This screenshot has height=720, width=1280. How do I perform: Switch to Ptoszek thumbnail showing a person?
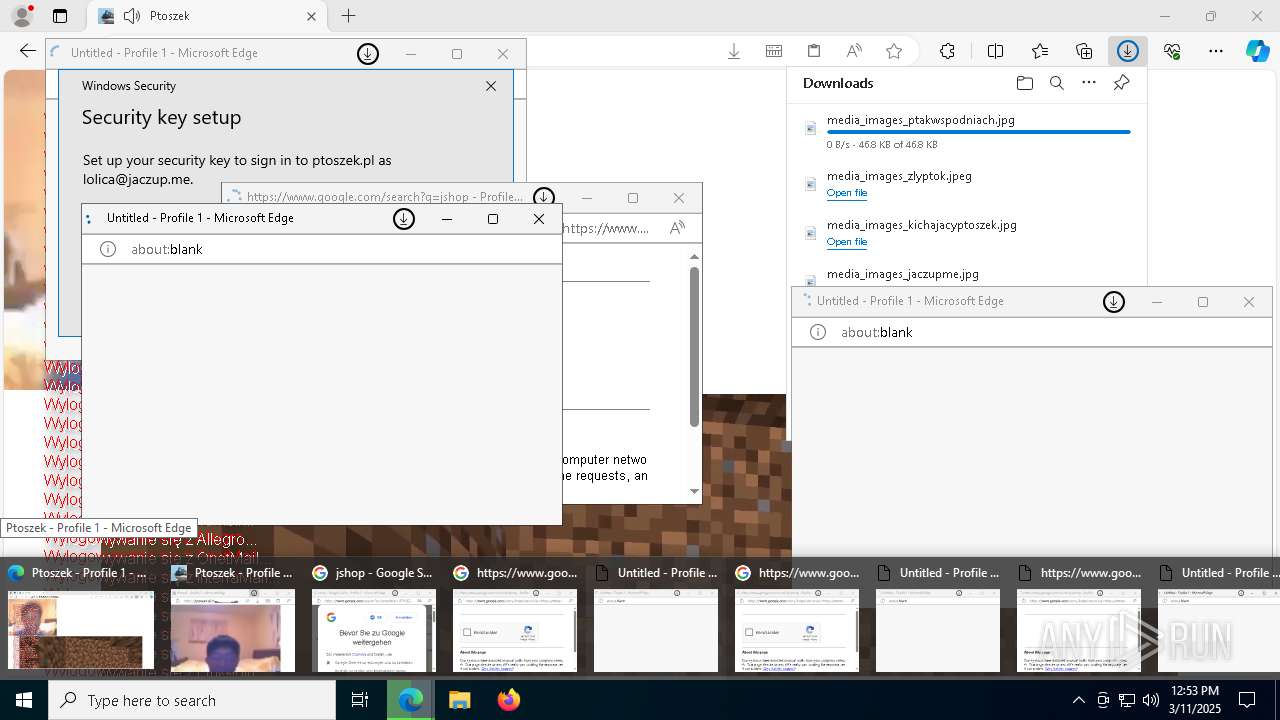(232, 617)
